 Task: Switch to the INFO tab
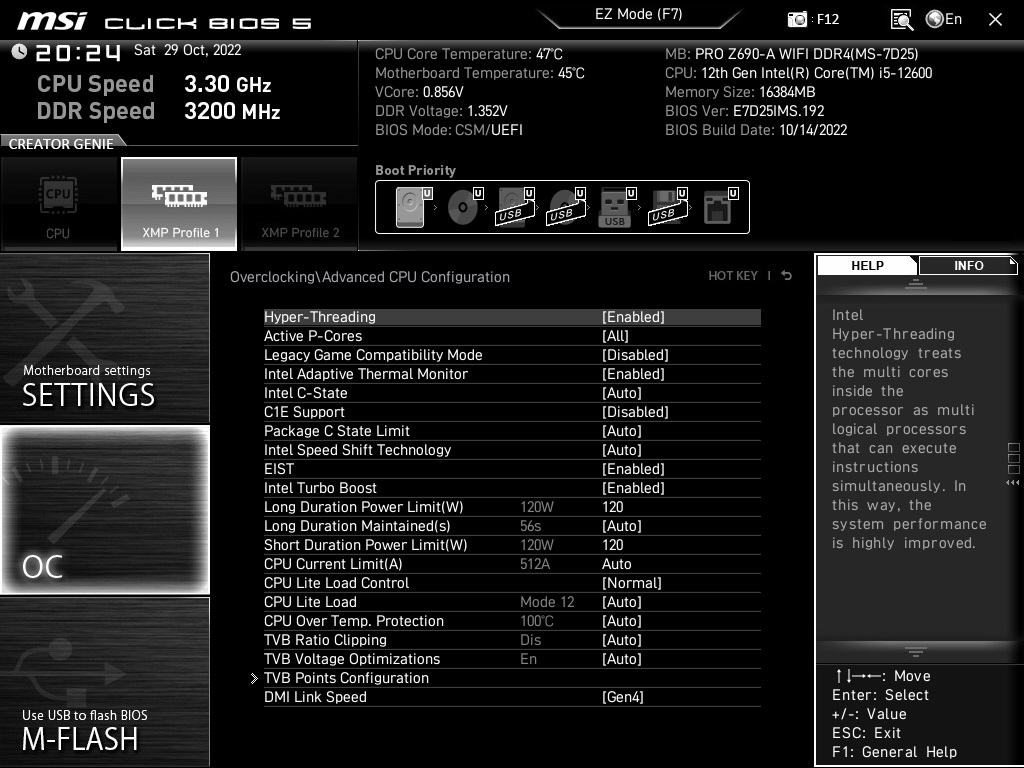pos(968,265)
